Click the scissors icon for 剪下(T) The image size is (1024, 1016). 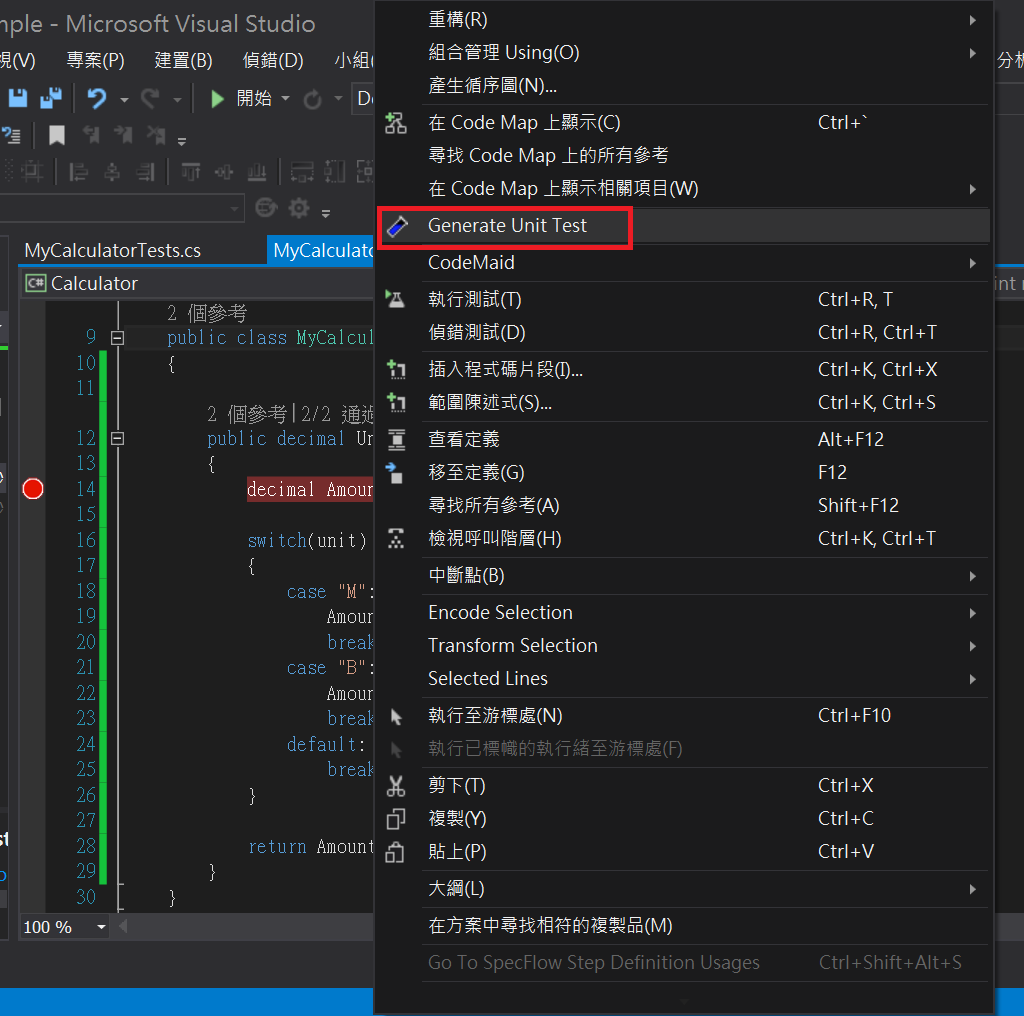pyautogui.click(x=396, y=786)
